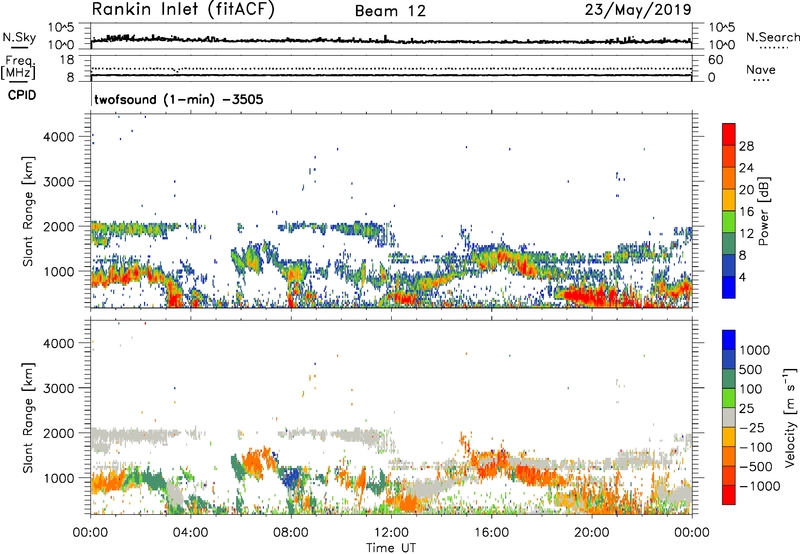Click the '12:00' time axis tick
The height and width of the screenshot is (554, 800).
point(391,532)
